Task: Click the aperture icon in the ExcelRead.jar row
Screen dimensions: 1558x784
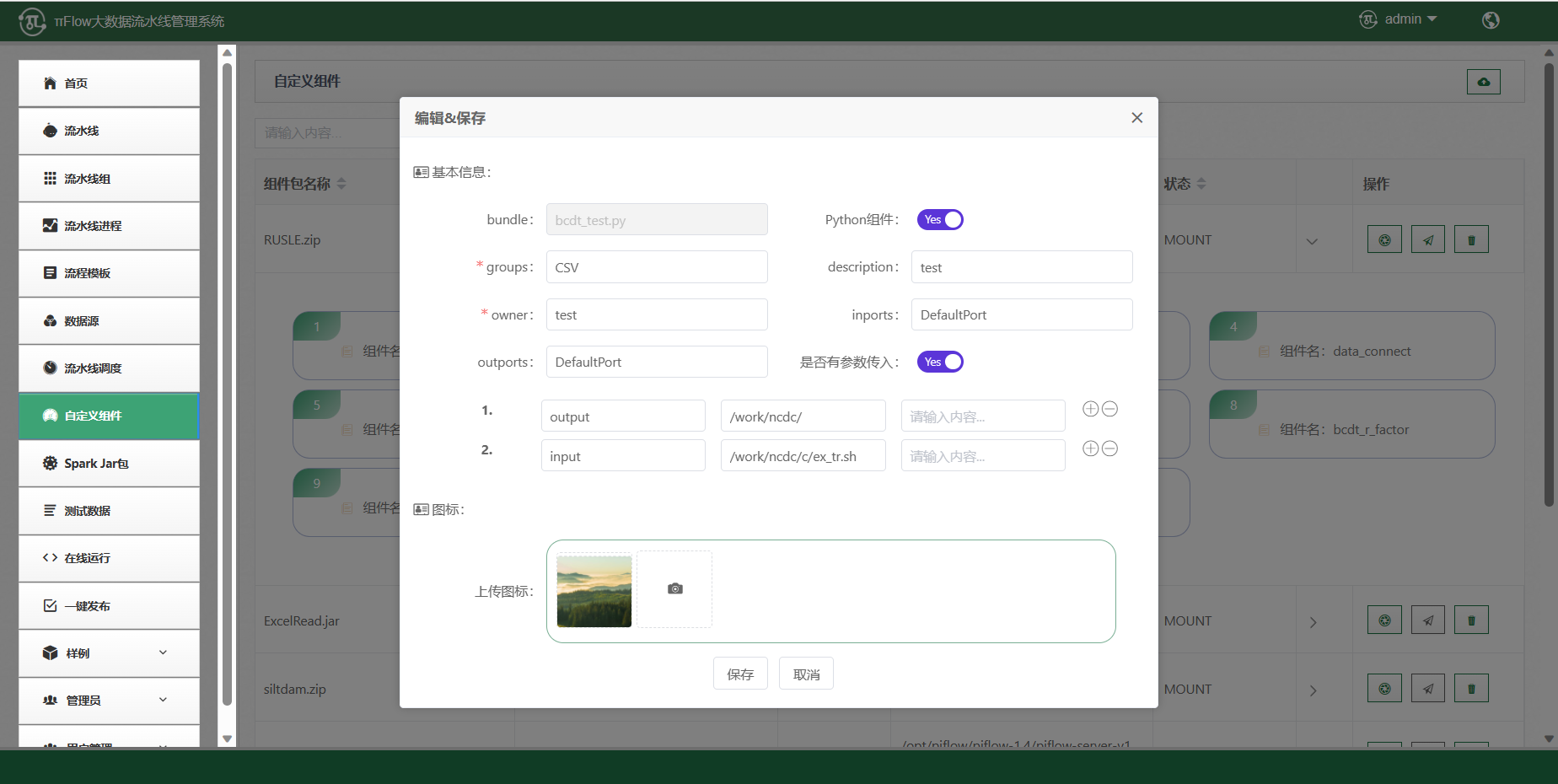Action: (1384, 620)
